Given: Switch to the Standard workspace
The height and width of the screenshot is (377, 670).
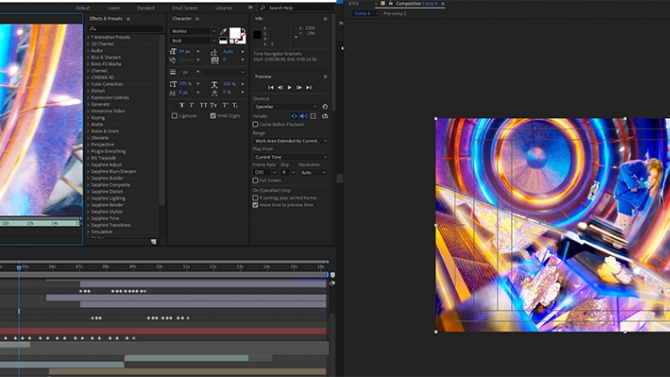Looking at the screenshot, I should (146, 8).
